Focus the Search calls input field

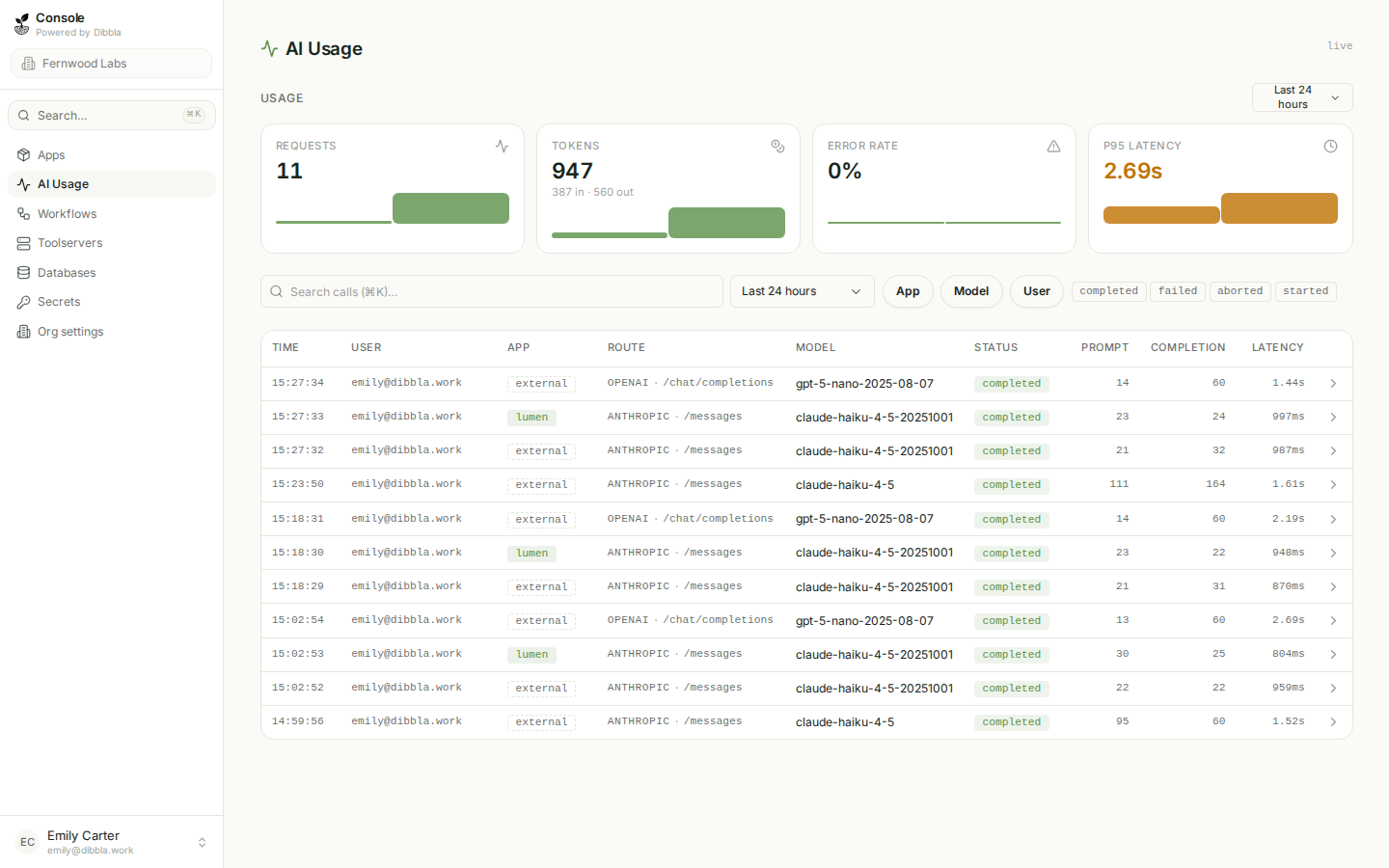(492, 291)
